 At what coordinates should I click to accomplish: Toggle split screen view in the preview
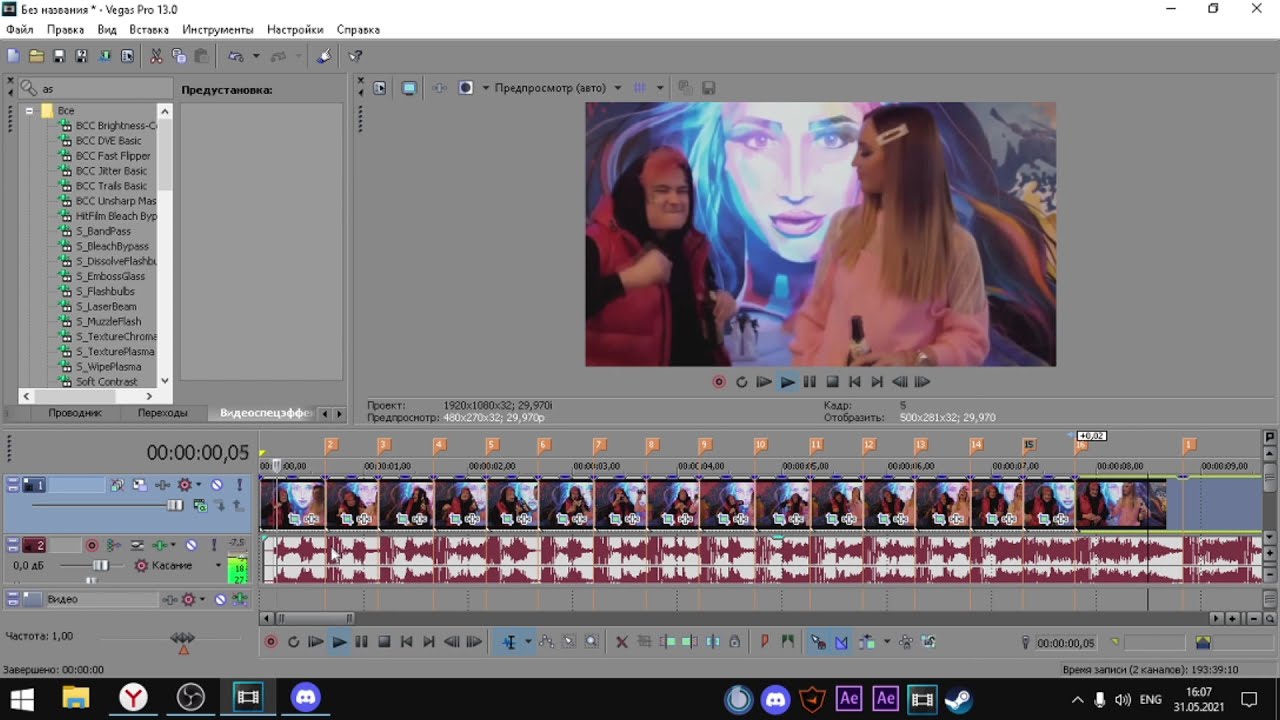click(x=465, y=88)
